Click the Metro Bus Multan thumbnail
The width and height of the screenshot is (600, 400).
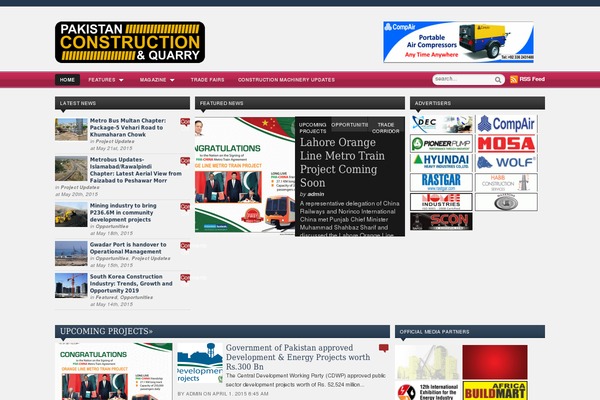coord(71,129)
